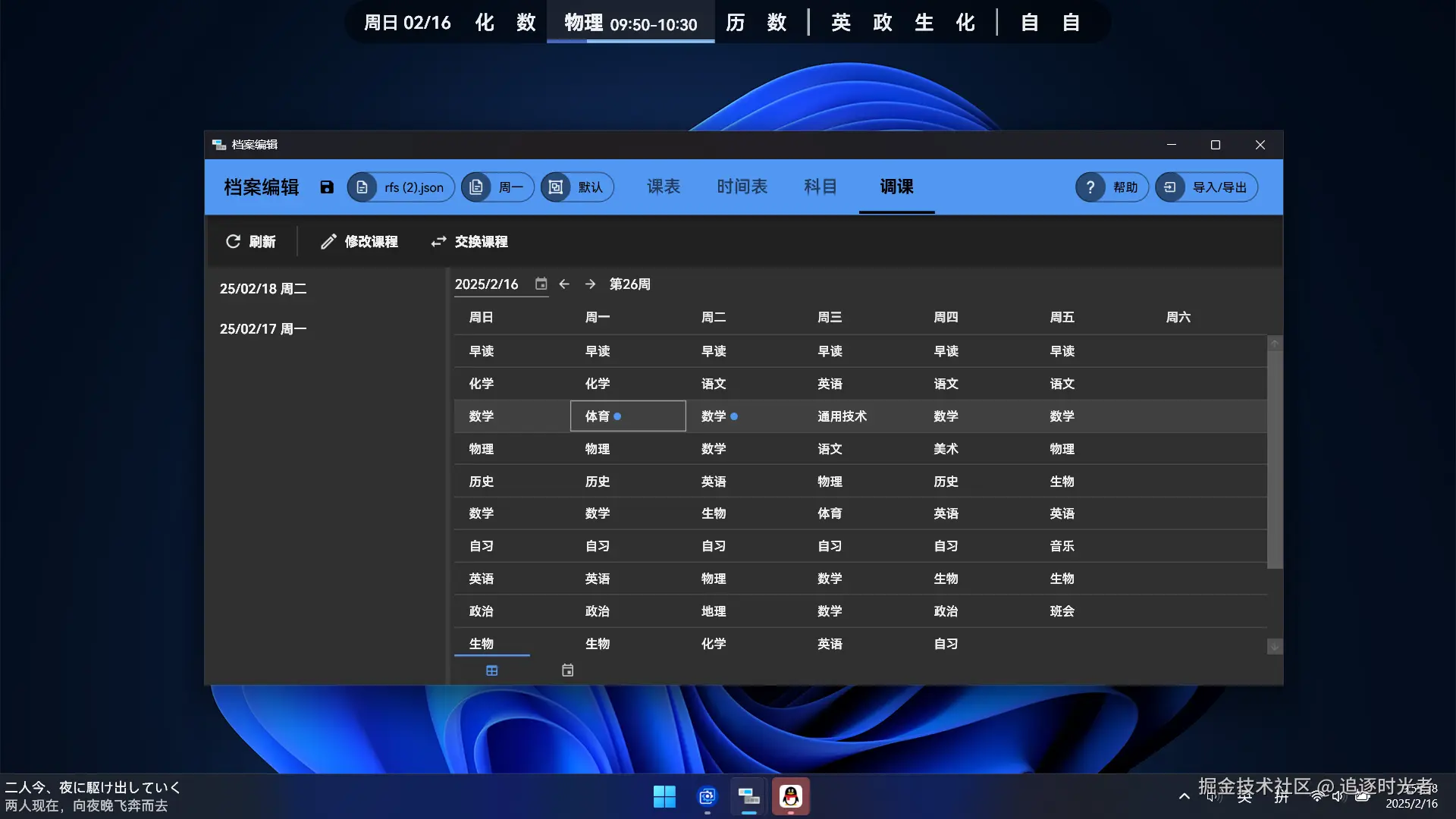Open the 周一 class plan selector

(497, 187)
